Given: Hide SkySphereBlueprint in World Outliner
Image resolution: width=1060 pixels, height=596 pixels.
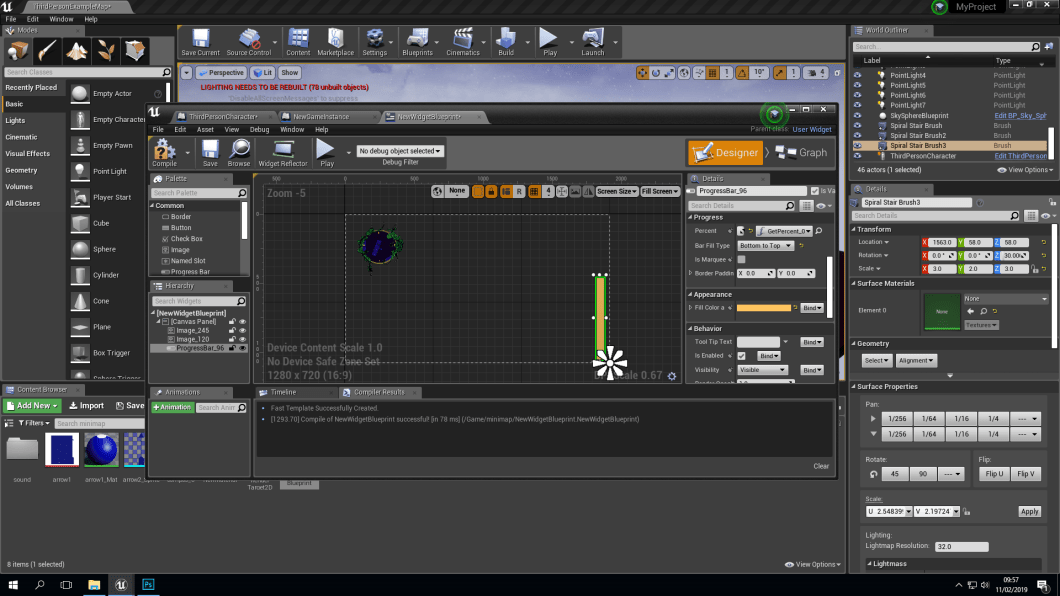Looking at the screenshot, I should tap(857, 116).
